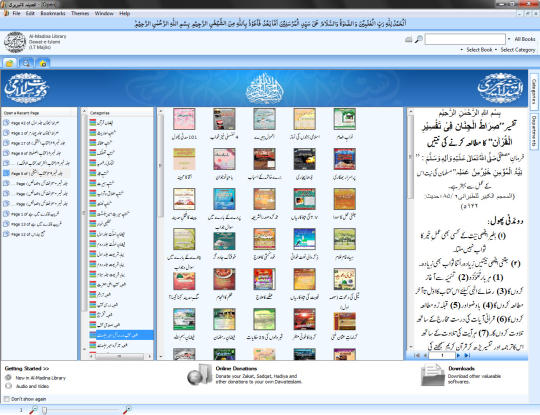
Task: Click the magnifier search icon beside search box
Action: click(418, 39)
